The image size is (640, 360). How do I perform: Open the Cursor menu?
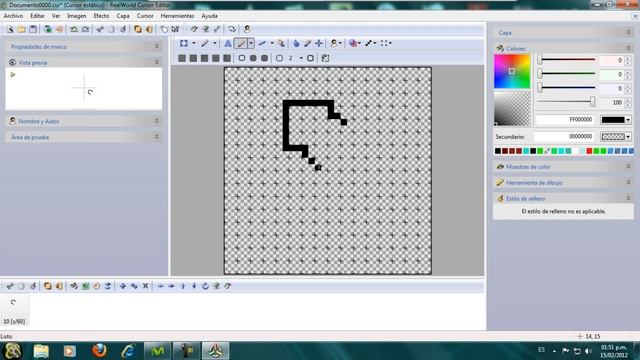[145, 16]
